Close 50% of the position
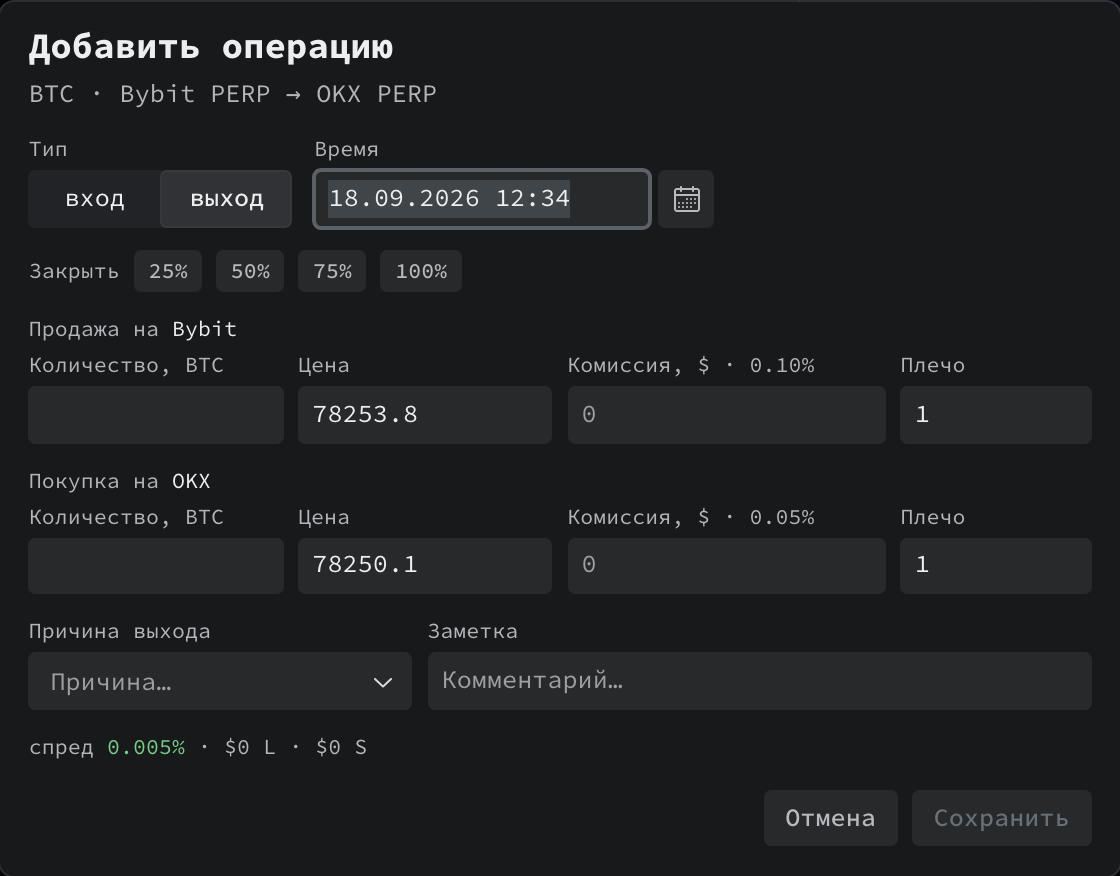 tap(250, 272)
